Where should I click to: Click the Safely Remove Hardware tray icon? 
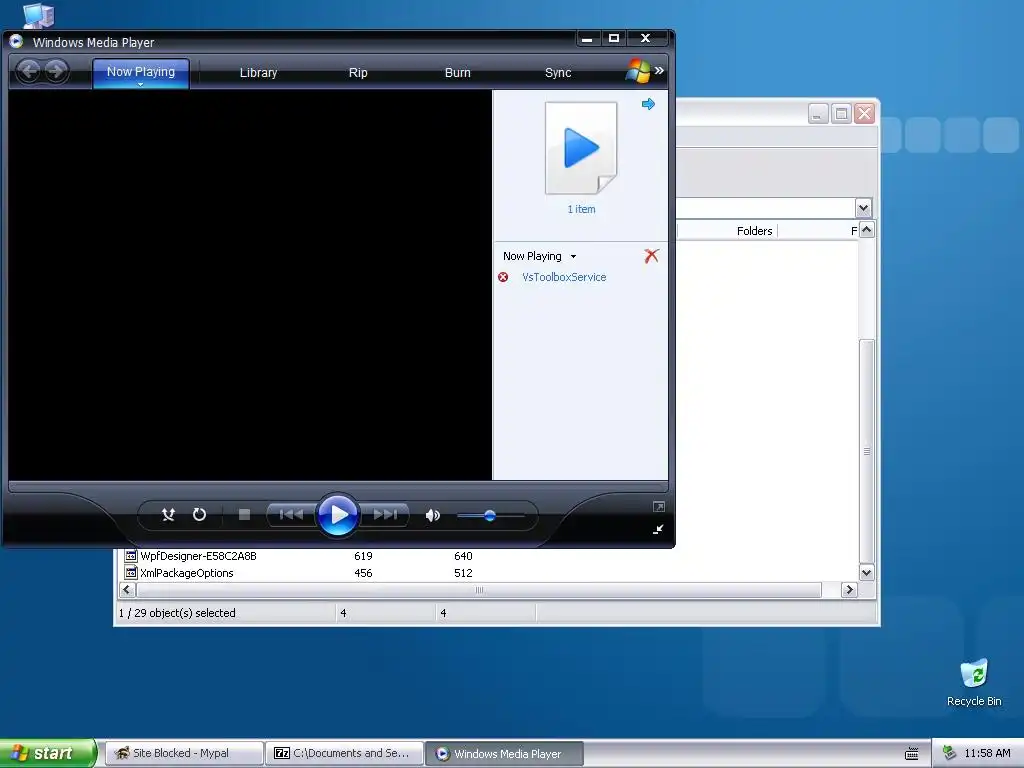point(949,753)
